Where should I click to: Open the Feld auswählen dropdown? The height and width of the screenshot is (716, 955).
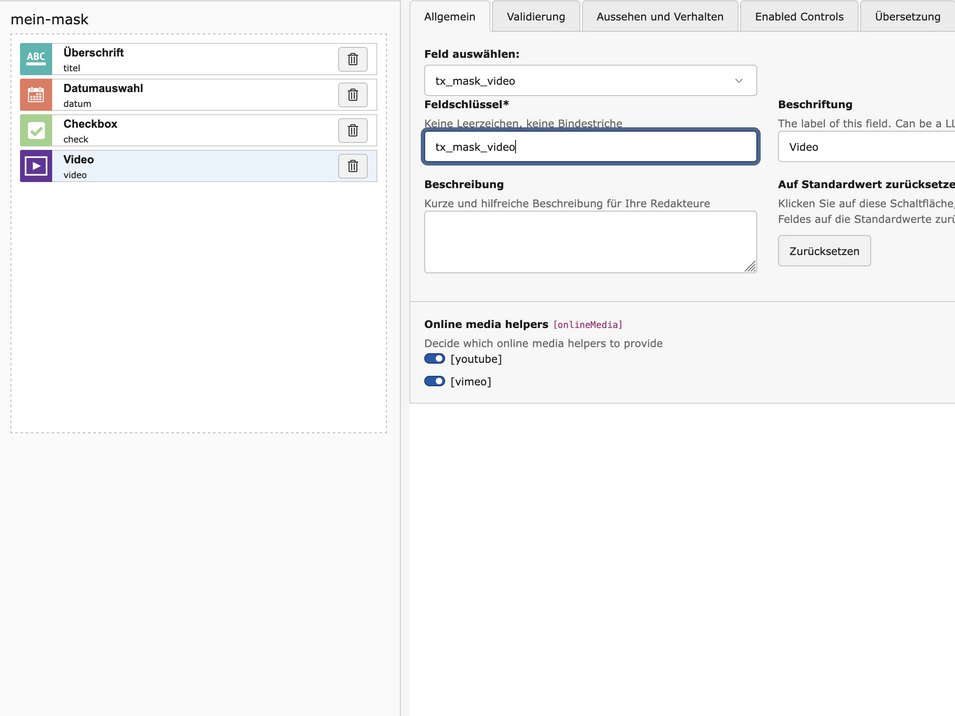[590, 80]
